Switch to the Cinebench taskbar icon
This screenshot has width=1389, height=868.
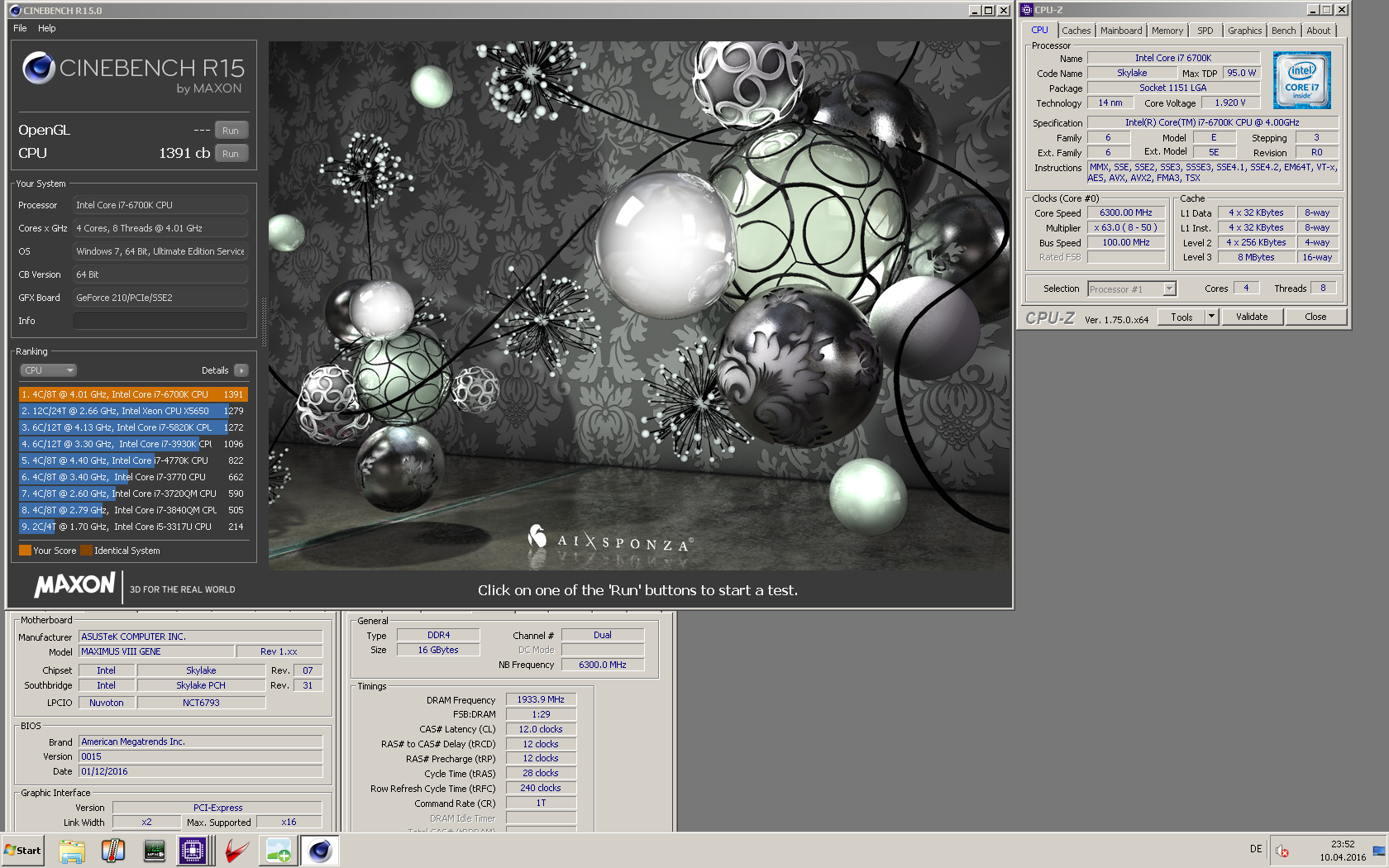[320, 851]
